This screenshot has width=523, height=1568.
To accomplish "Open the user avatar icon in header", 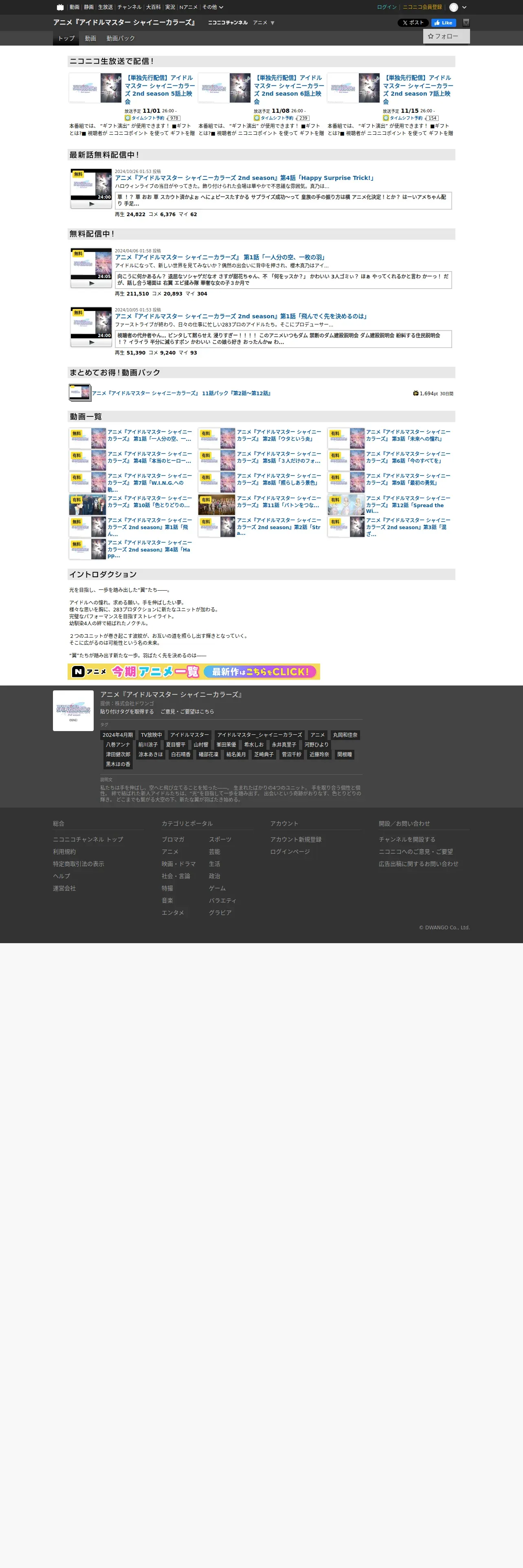I will pyautogui.click(x=454, y=7).
